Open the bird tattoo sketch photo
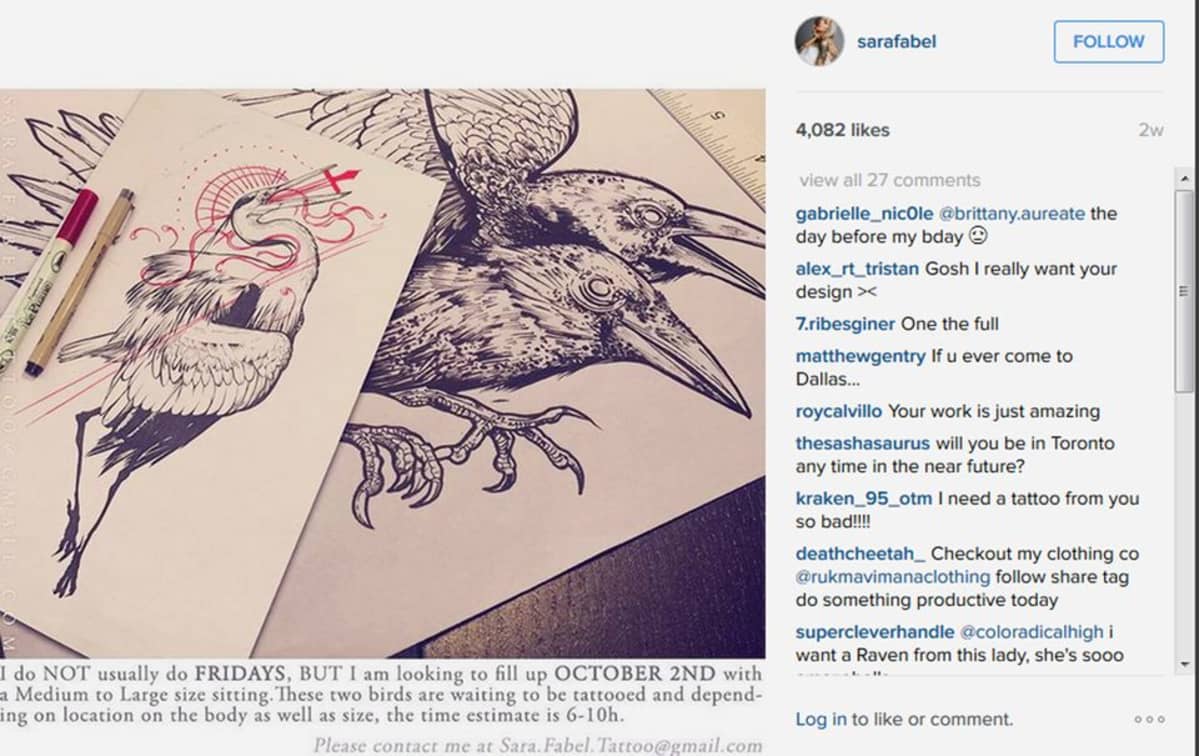 click(x=382, y=373)
